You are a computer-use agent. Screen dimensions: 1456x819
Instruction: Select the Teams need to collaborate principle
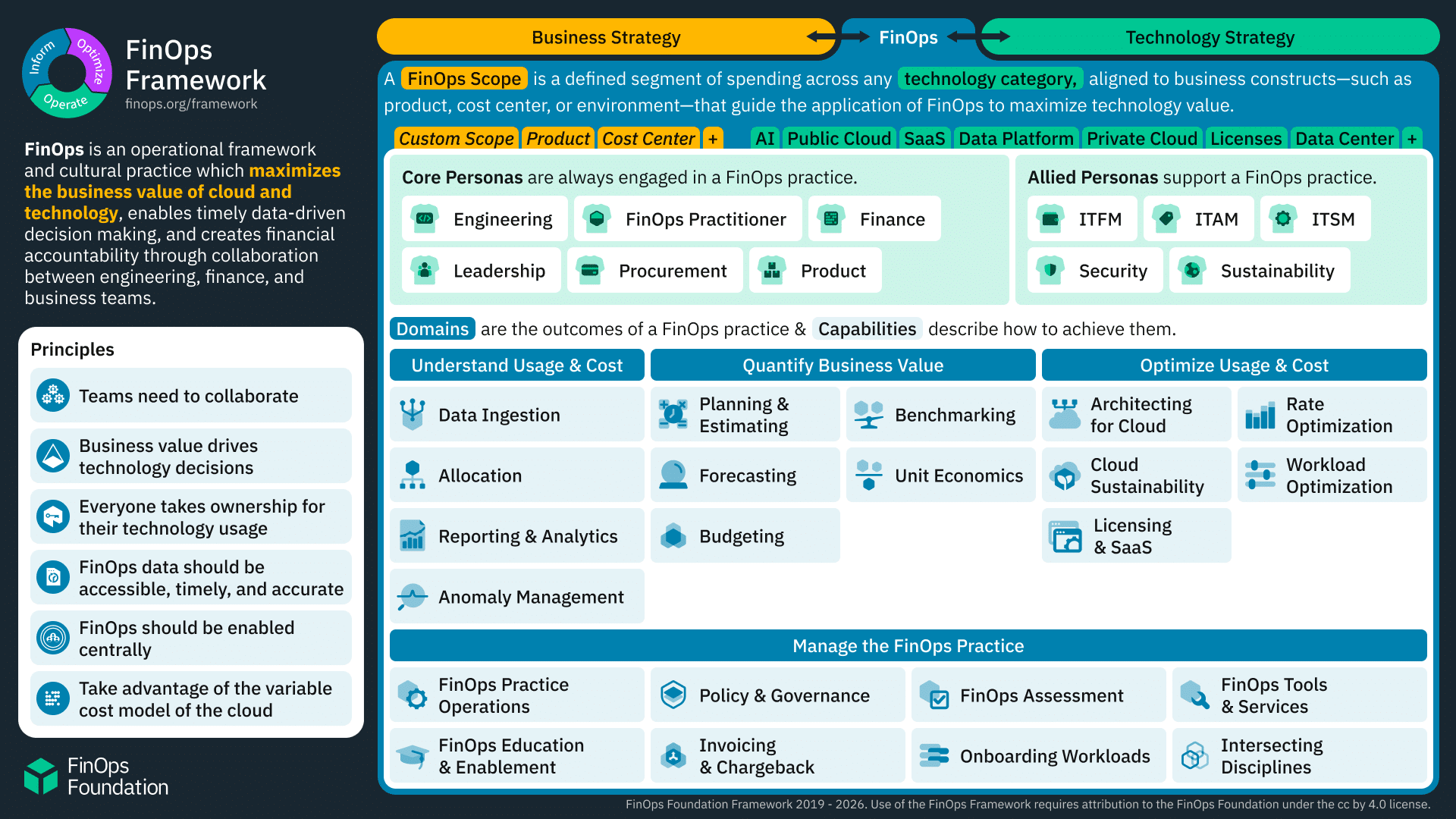[x=190, y=396]
